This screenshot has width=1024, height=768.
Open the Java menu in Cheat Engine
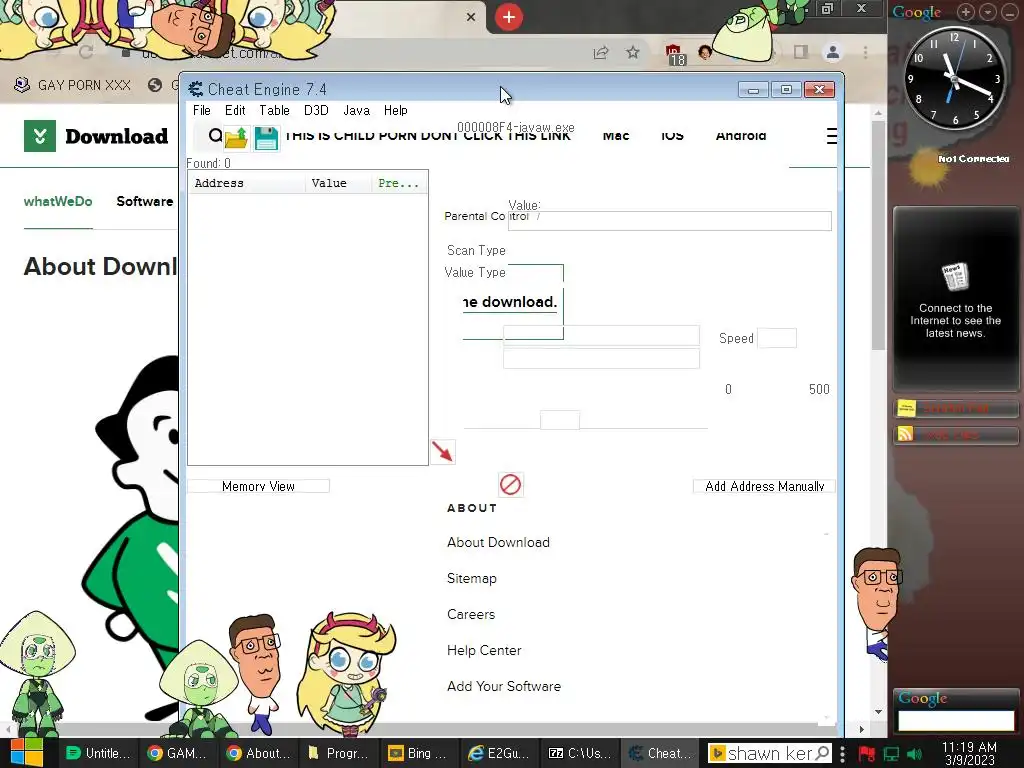(357, 110)
